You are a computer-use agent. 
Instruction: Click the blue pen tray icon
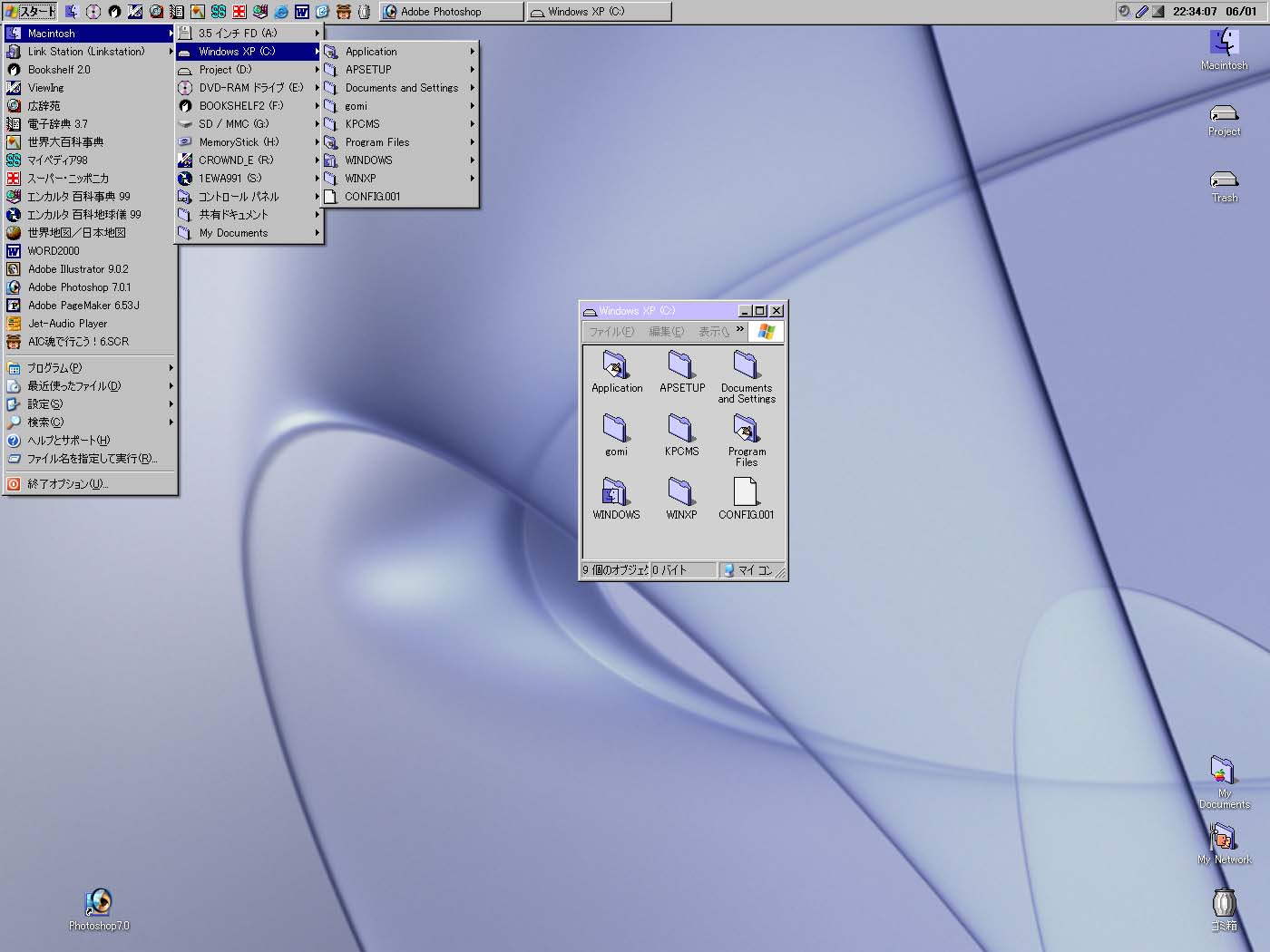coord(1142,12)
